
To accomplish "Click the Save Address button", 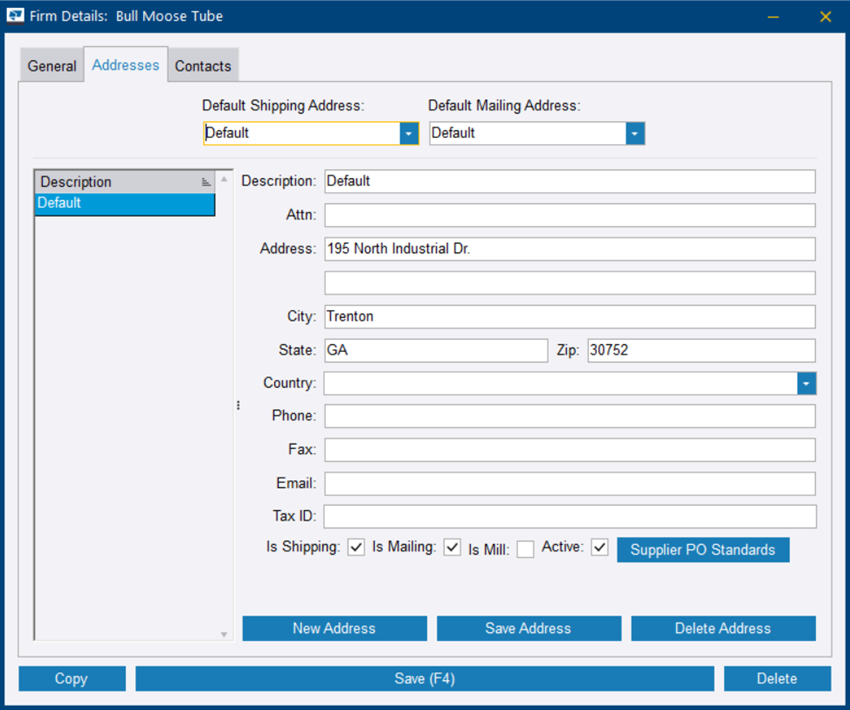I will click(528, 628).
